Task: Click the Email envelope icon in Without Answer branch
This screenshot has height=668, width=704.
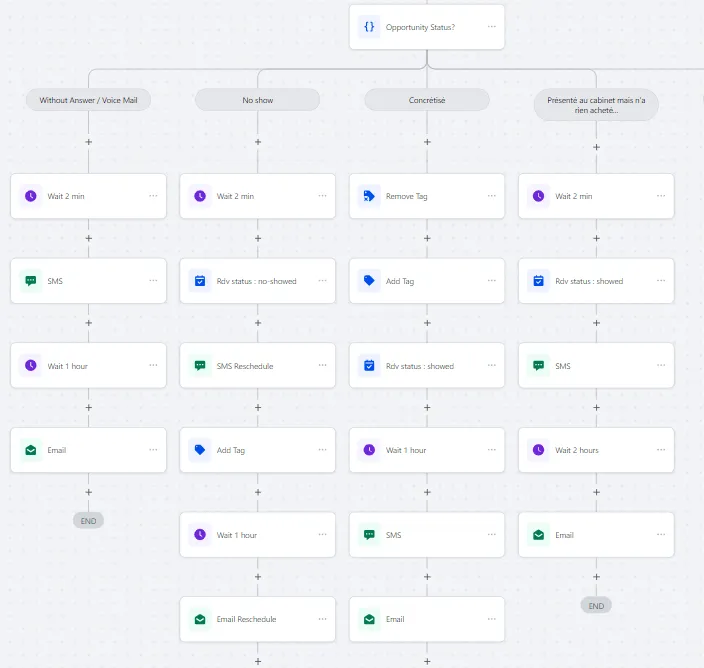Action: (31, 450)
